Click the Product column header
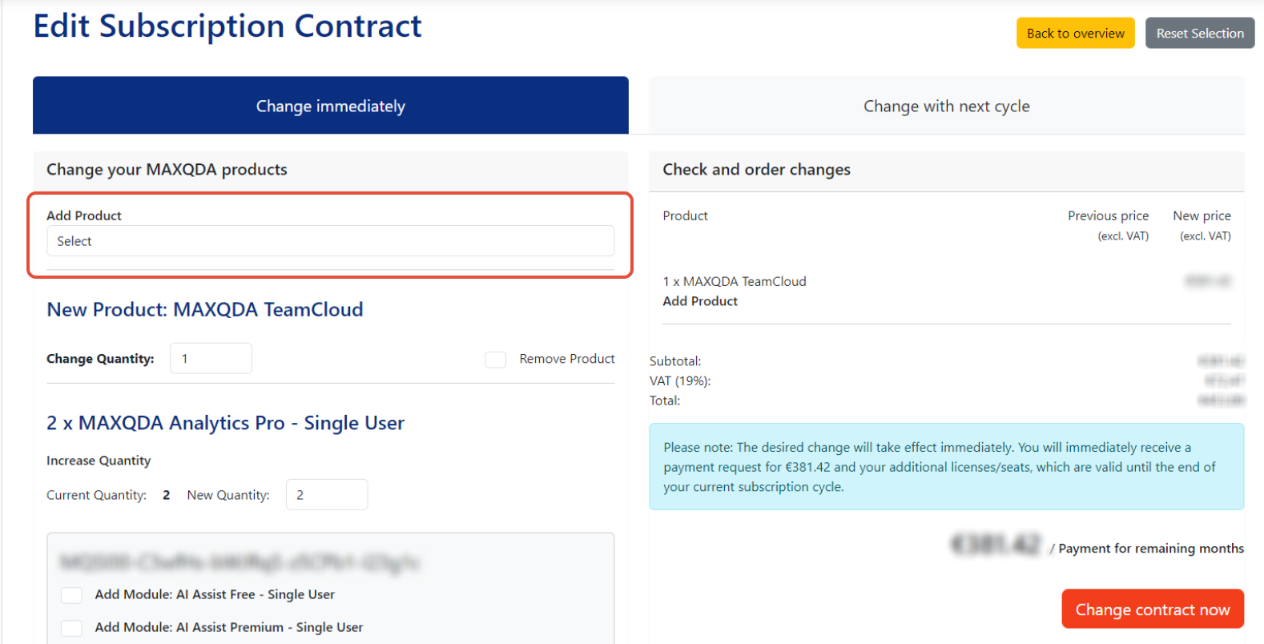The height and width of the screenshot is (644, 1264). click(685, 216)
